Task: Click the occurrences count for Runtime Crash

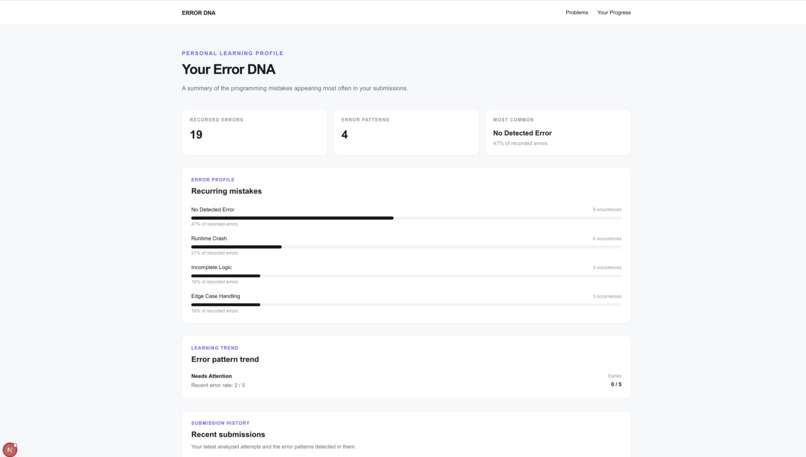Action: 607,239
